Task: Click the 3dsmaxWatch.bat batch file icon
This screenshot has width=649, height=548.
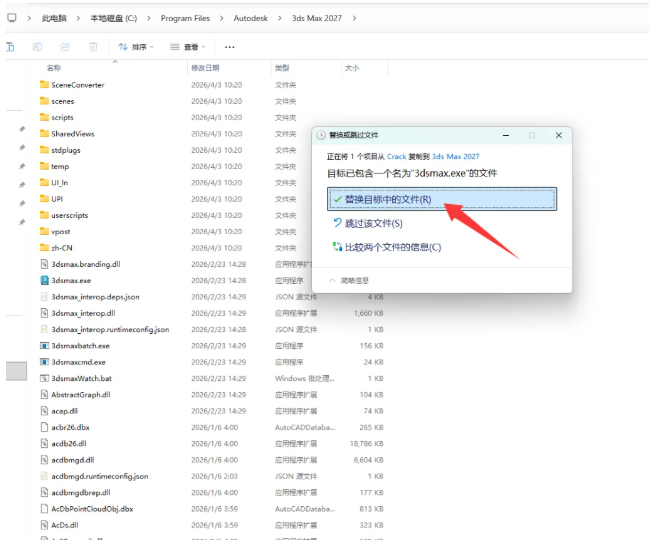Action: 45,378
